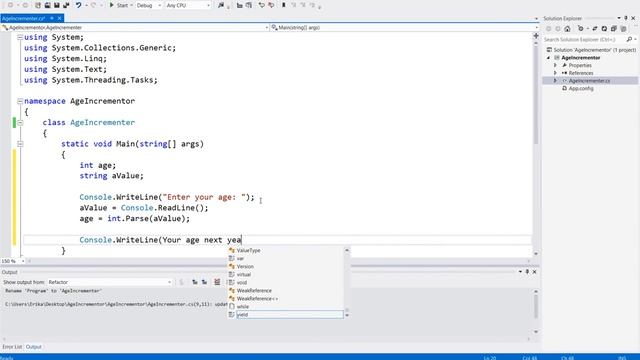Select AgeIncrementer.cs in Solution Explorer

pos(589,81)
